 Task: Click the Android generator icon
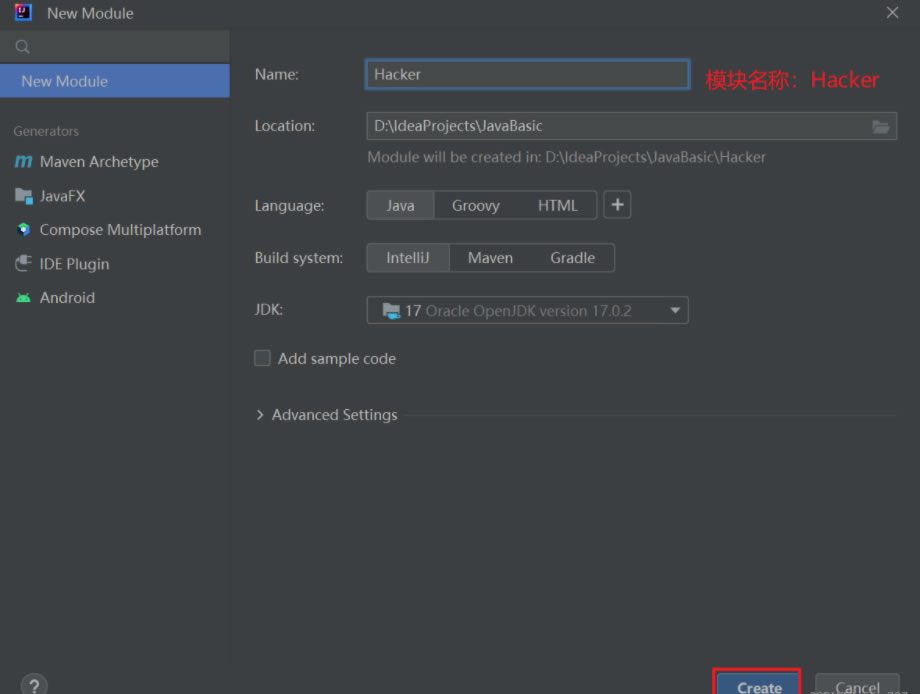[x=23, y=298]
